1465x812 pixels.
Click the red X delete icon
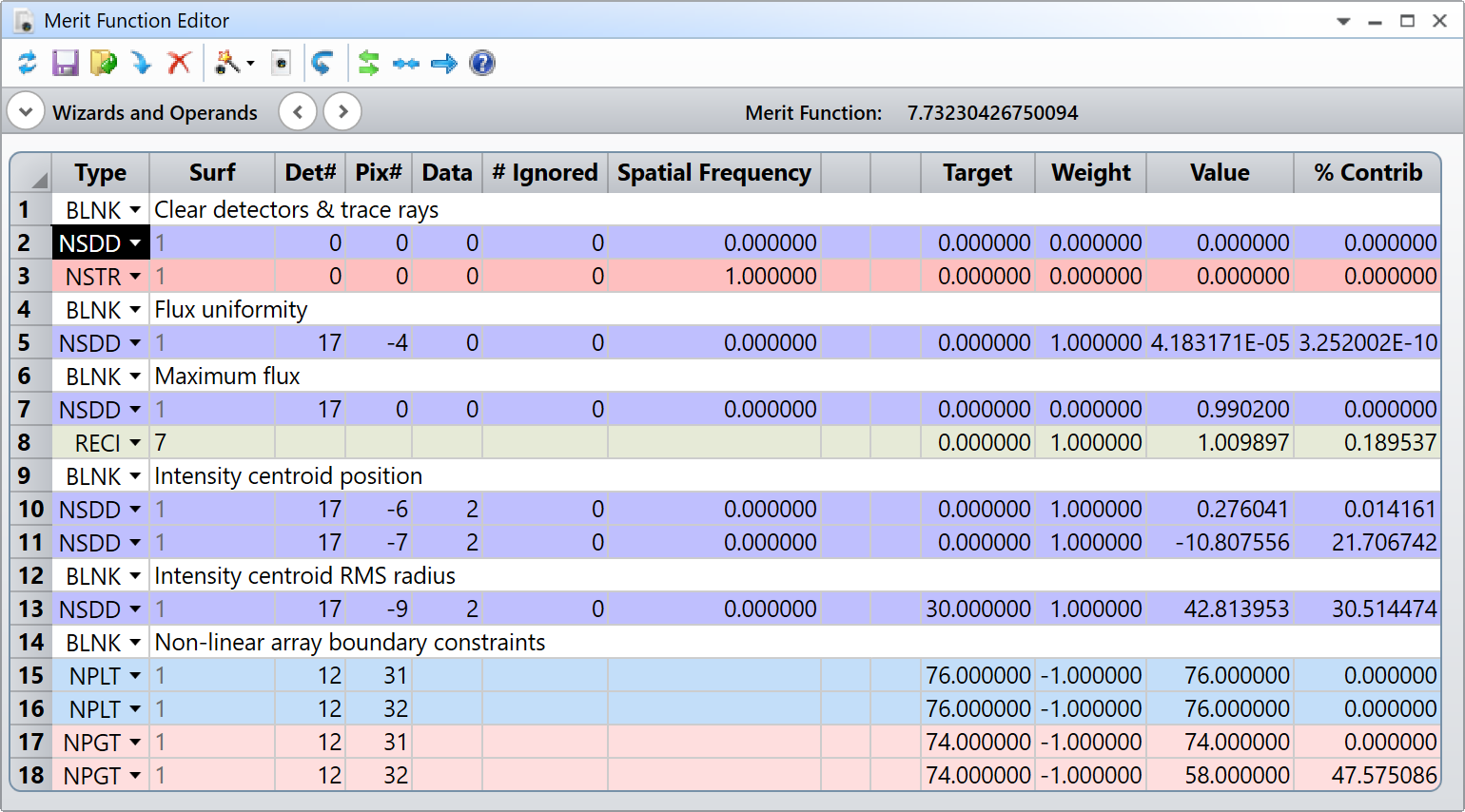tap(179, 64)
